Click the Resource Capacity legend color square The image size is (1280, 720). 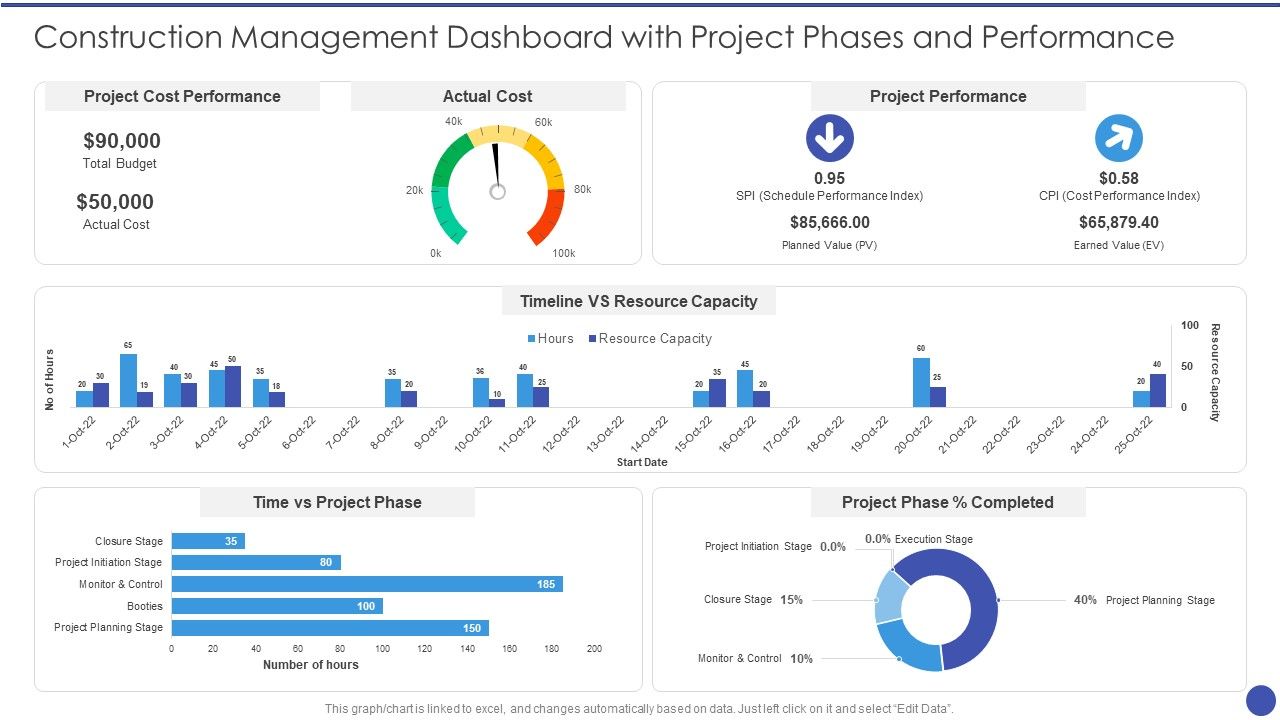(x=592, y=339)
